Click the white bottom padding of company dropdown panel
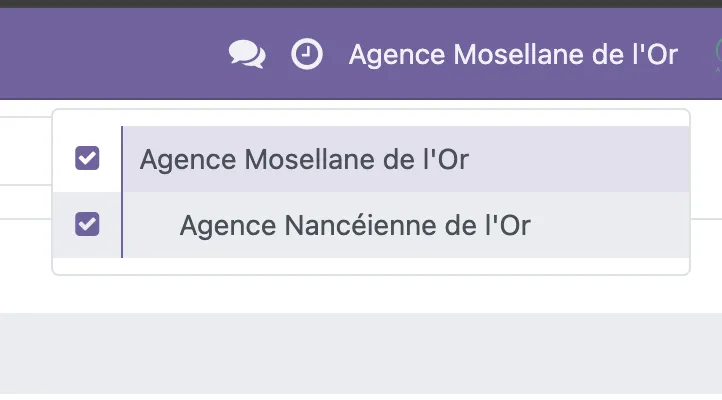Viewport: 722px width, 400px height. pyautogui.click(x=371, y=266)
